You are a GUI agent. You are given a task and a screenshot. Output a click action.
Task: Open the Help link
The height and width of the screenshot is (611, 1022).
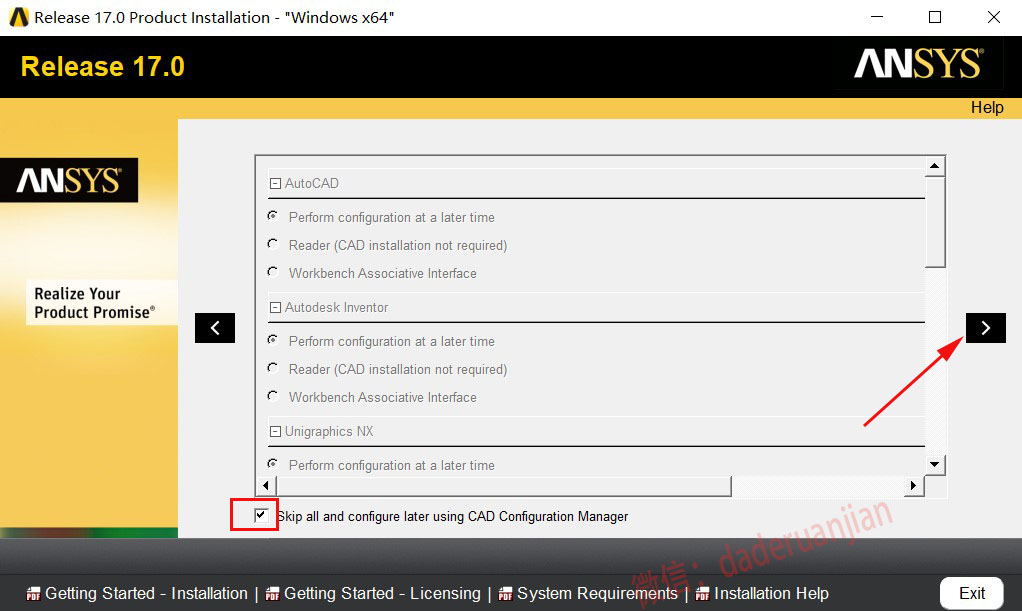point(987,108)
